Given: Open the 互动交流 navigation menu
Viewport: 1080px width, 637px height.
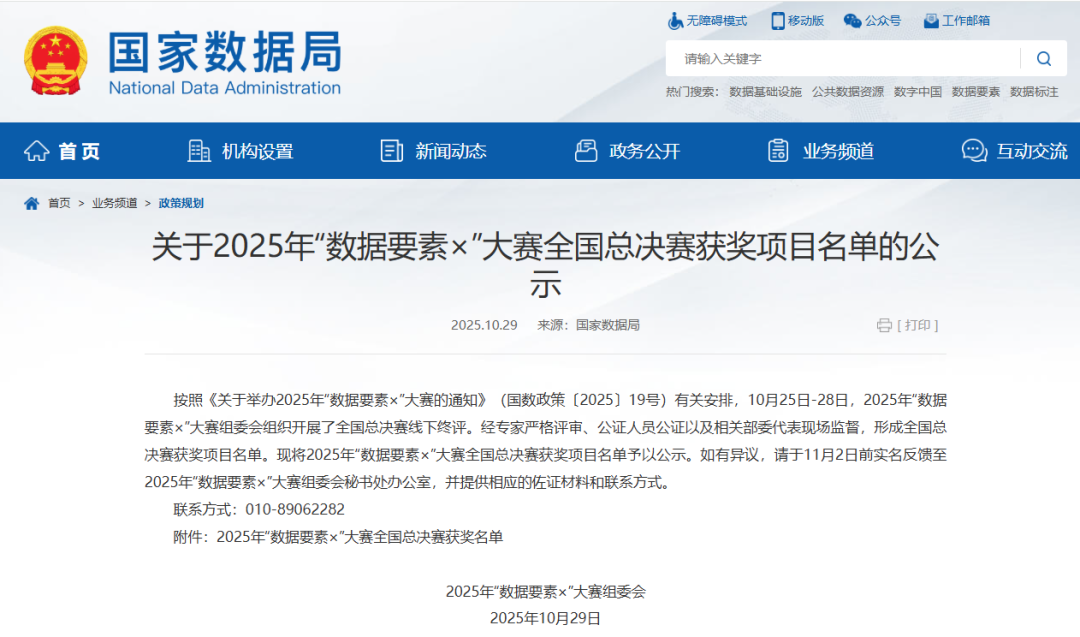Looking at the screenshot, I should tap(1014, 151).
